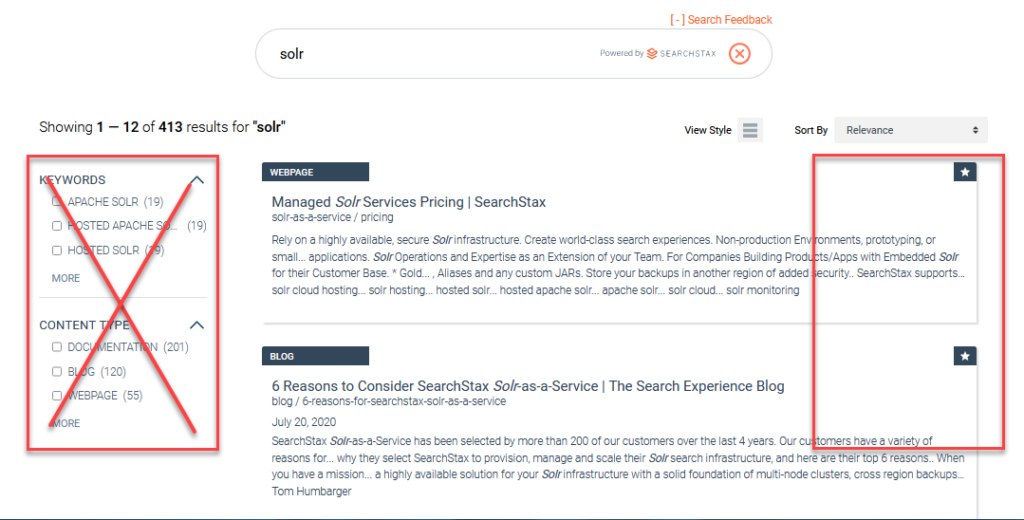Enable the Hosted Solr keyword filter
1024x520 pixels.
(x=57, y=250)
